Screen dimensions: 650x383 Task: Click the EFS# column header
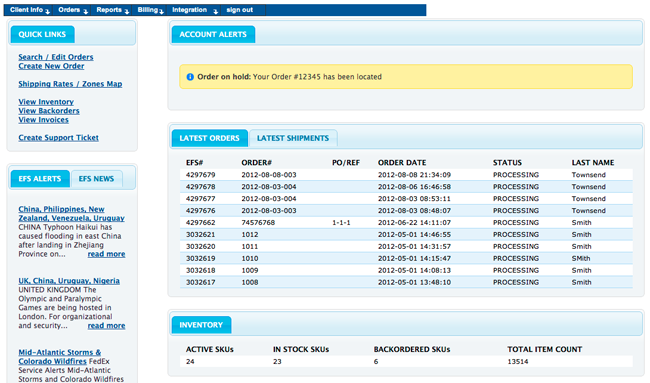[194, 162]
